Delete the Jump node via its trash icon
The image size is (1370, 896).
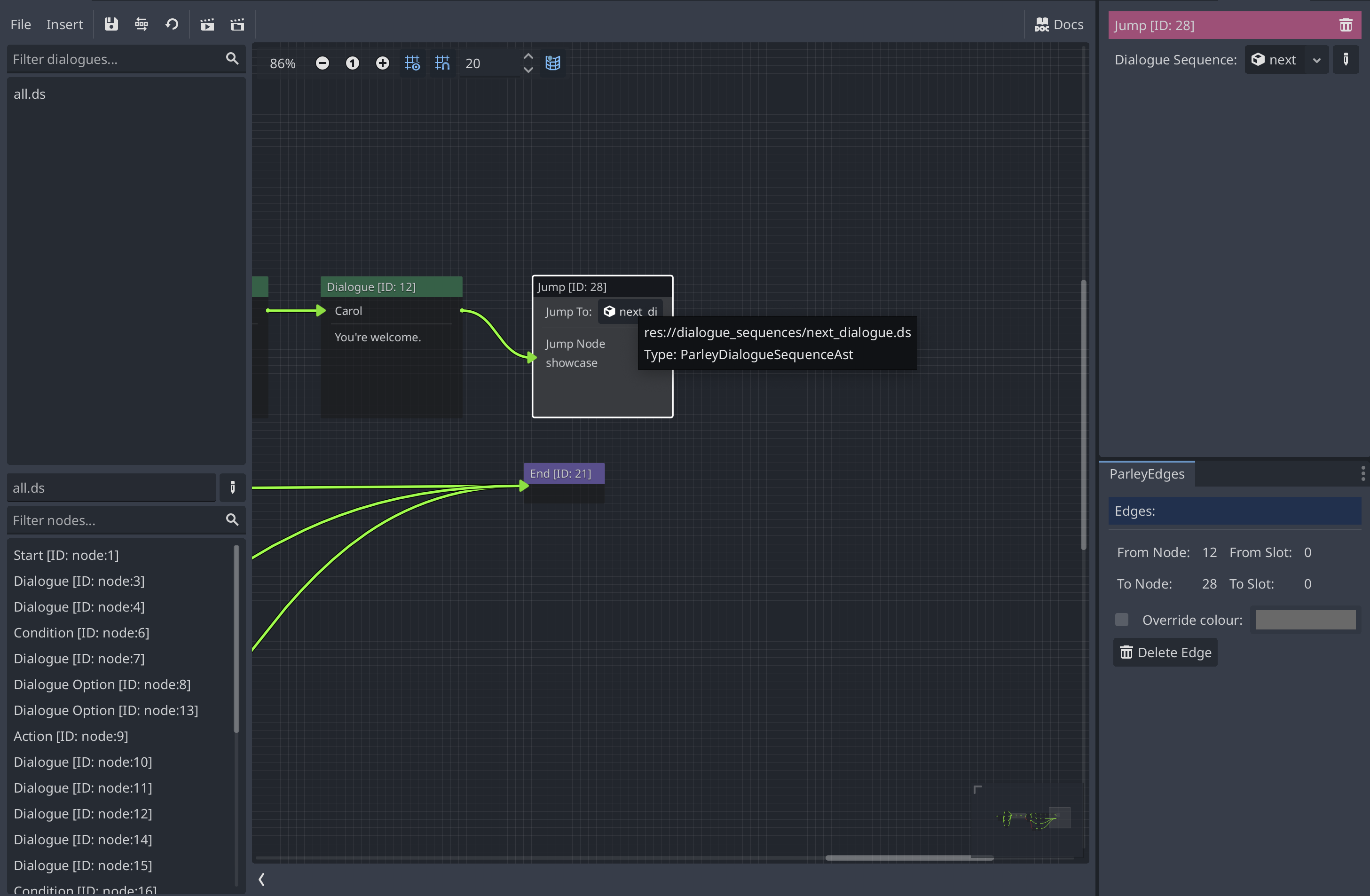[1346, 25]
